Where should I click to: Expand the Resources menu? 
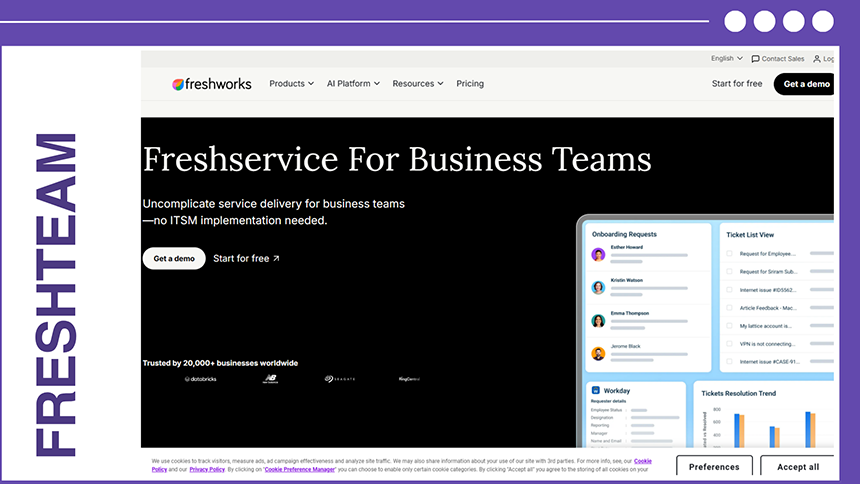[417, 83]
